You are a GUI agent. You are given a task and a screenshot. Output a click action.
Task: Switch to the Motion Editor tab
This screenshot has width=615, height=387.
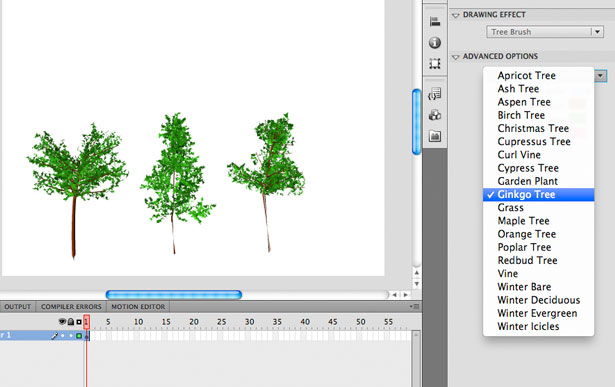(138, 307)
